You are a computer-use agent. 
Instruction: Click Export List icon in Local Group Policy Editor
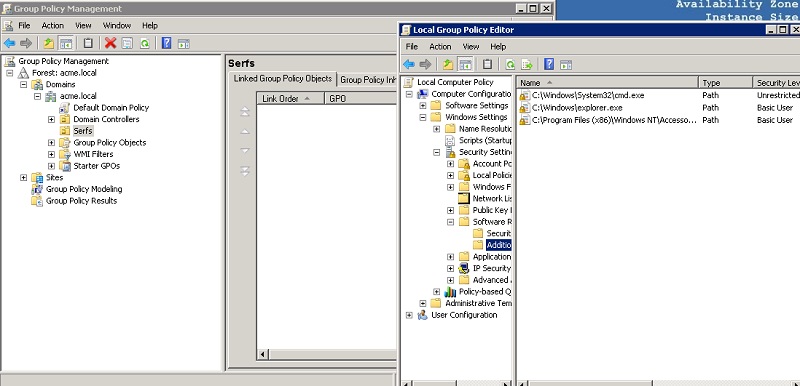pyautogui.click(x=527, y=64)
